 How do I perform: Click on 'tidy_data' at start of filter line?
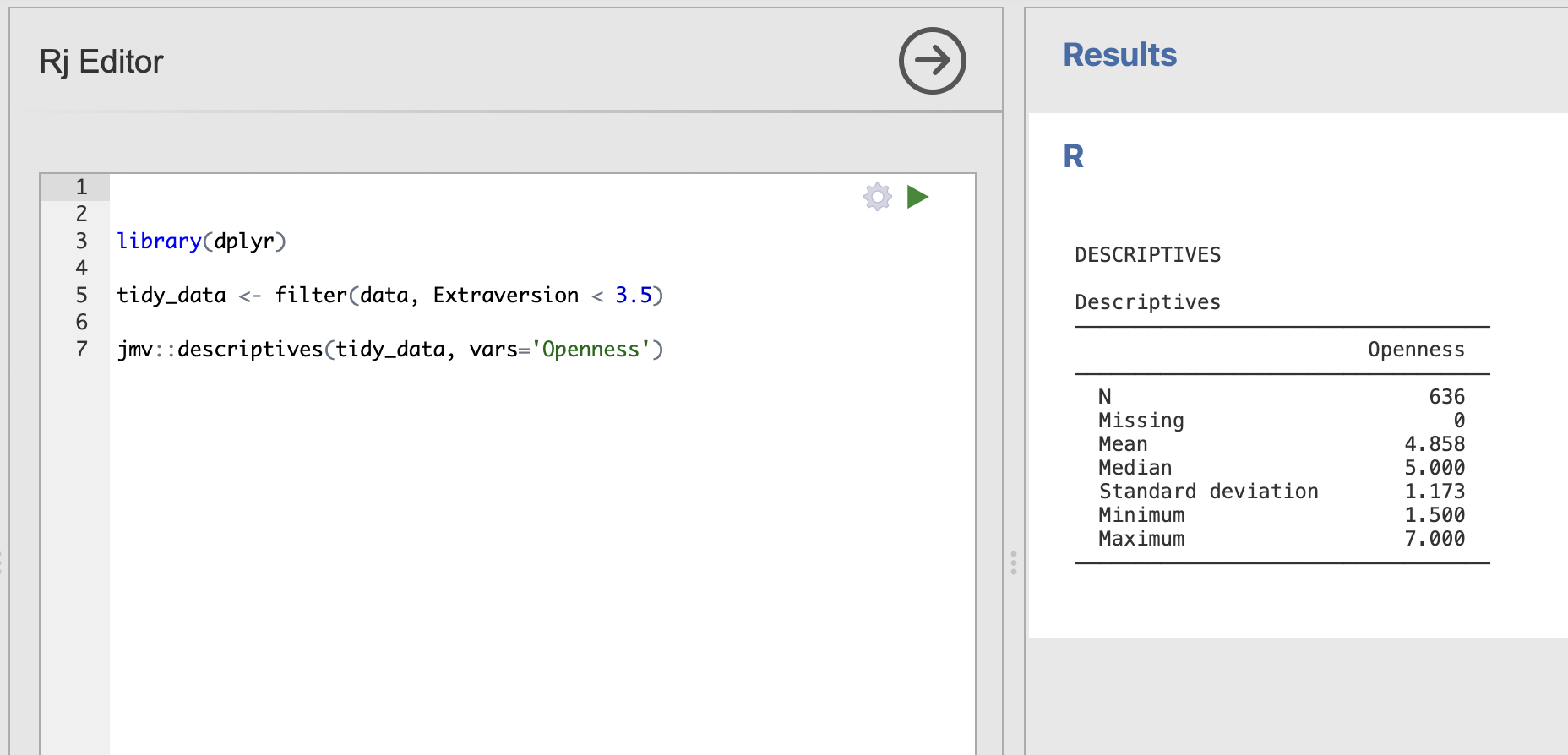pyautogui.click(x=171, y=296)
